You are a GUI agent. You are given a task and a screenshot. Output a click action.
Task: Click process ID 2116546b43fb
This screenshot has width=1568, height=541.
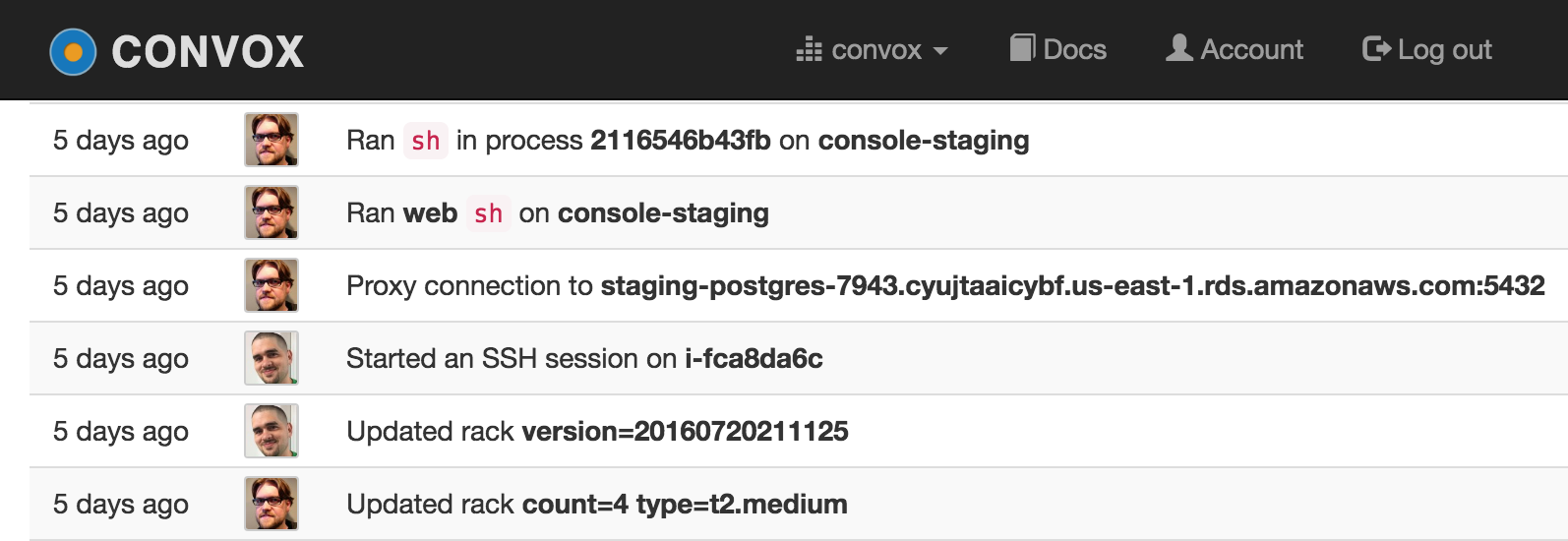click(x=681, y=141)
